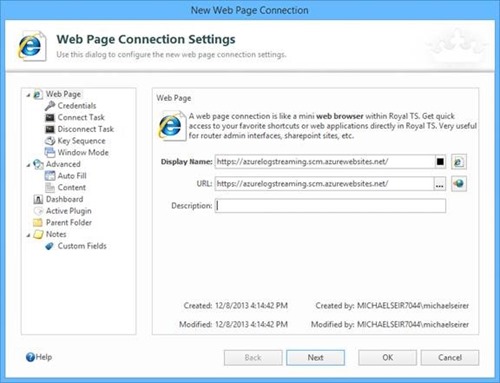Focus the Display Name text field

click(325, 162)
